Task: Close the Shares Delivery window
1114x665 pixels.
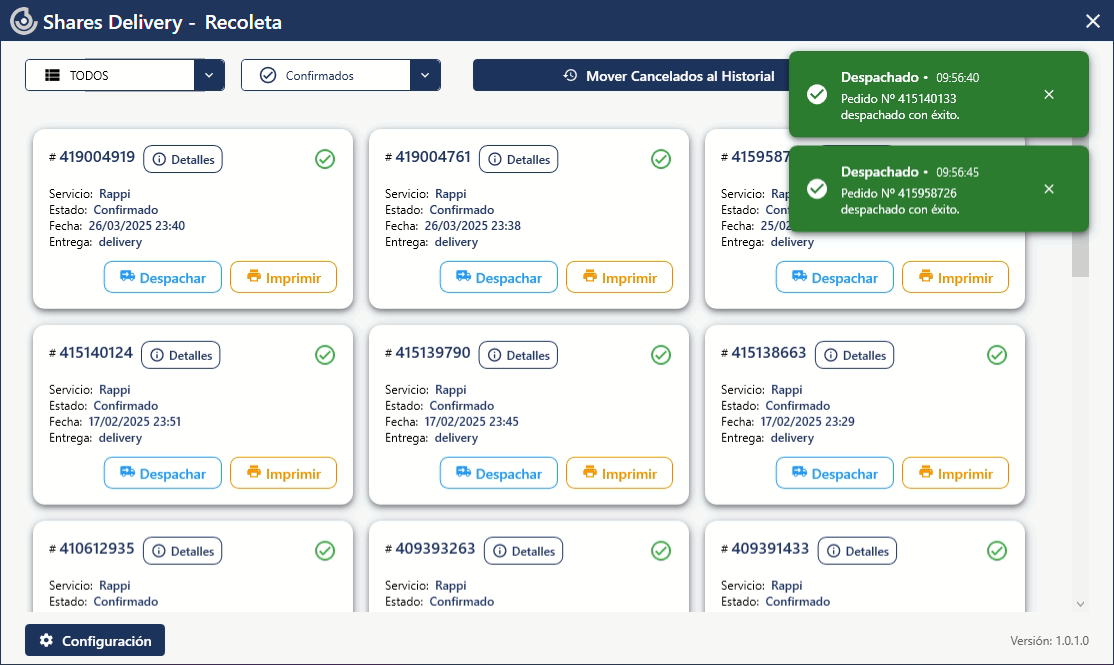Action: click(x=1093, y=21)
